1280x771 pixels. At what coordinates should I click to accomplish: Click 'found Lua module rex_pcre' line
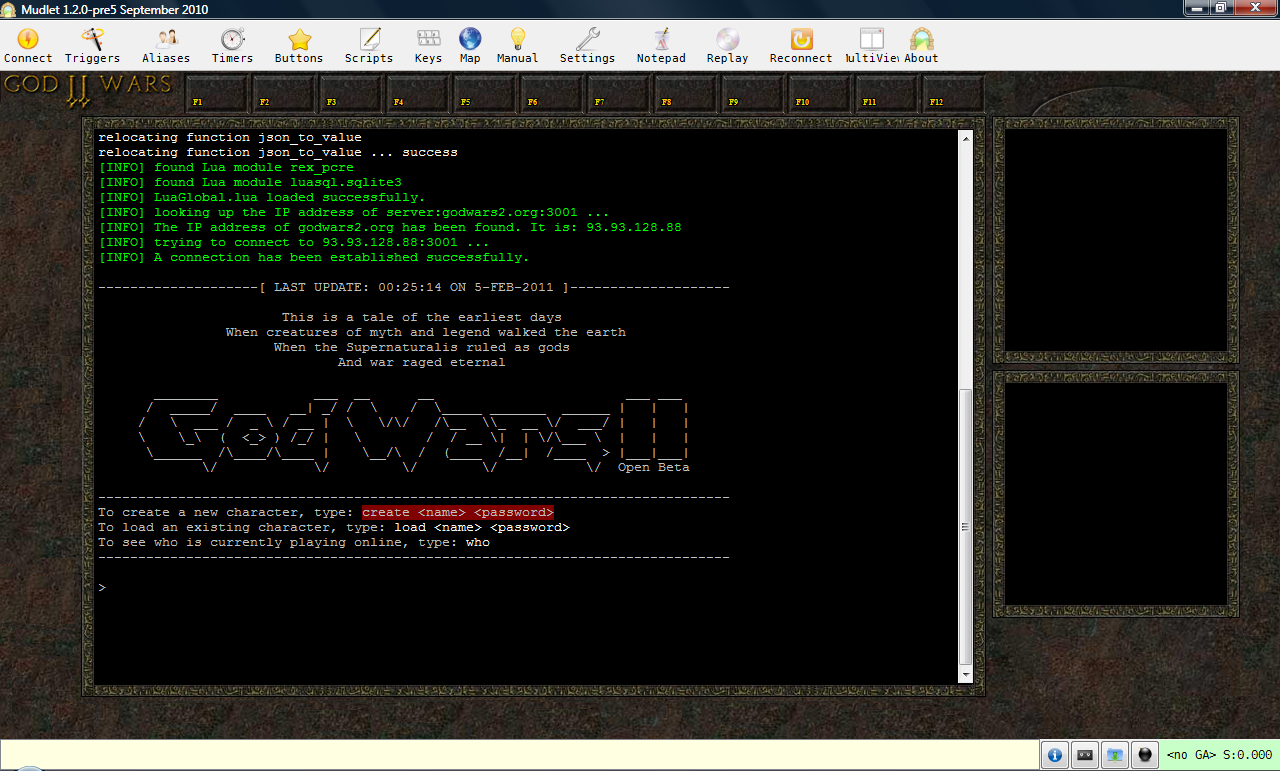coord(226,167)
